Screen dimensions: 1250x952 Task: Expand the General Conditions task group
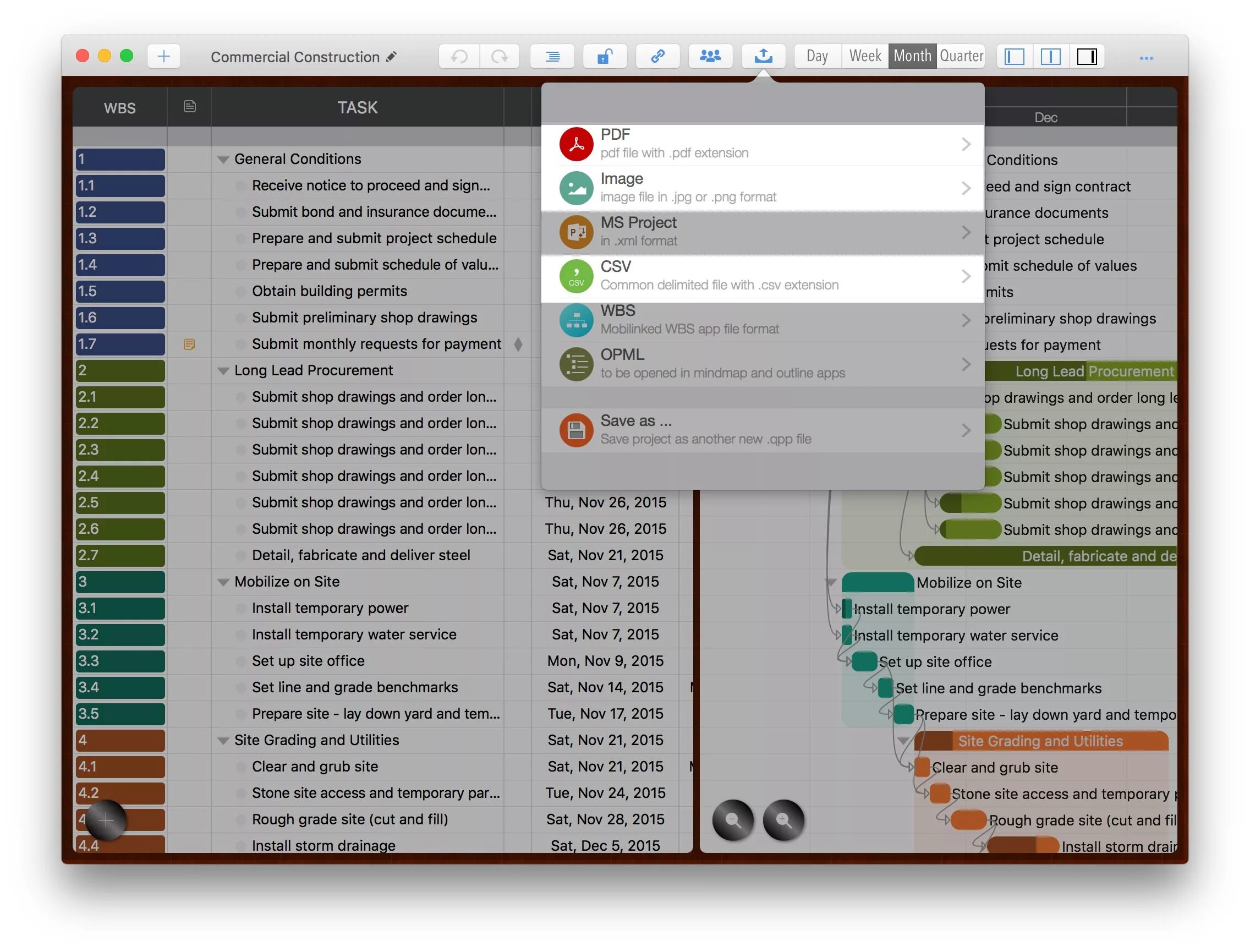pos(221,158)
